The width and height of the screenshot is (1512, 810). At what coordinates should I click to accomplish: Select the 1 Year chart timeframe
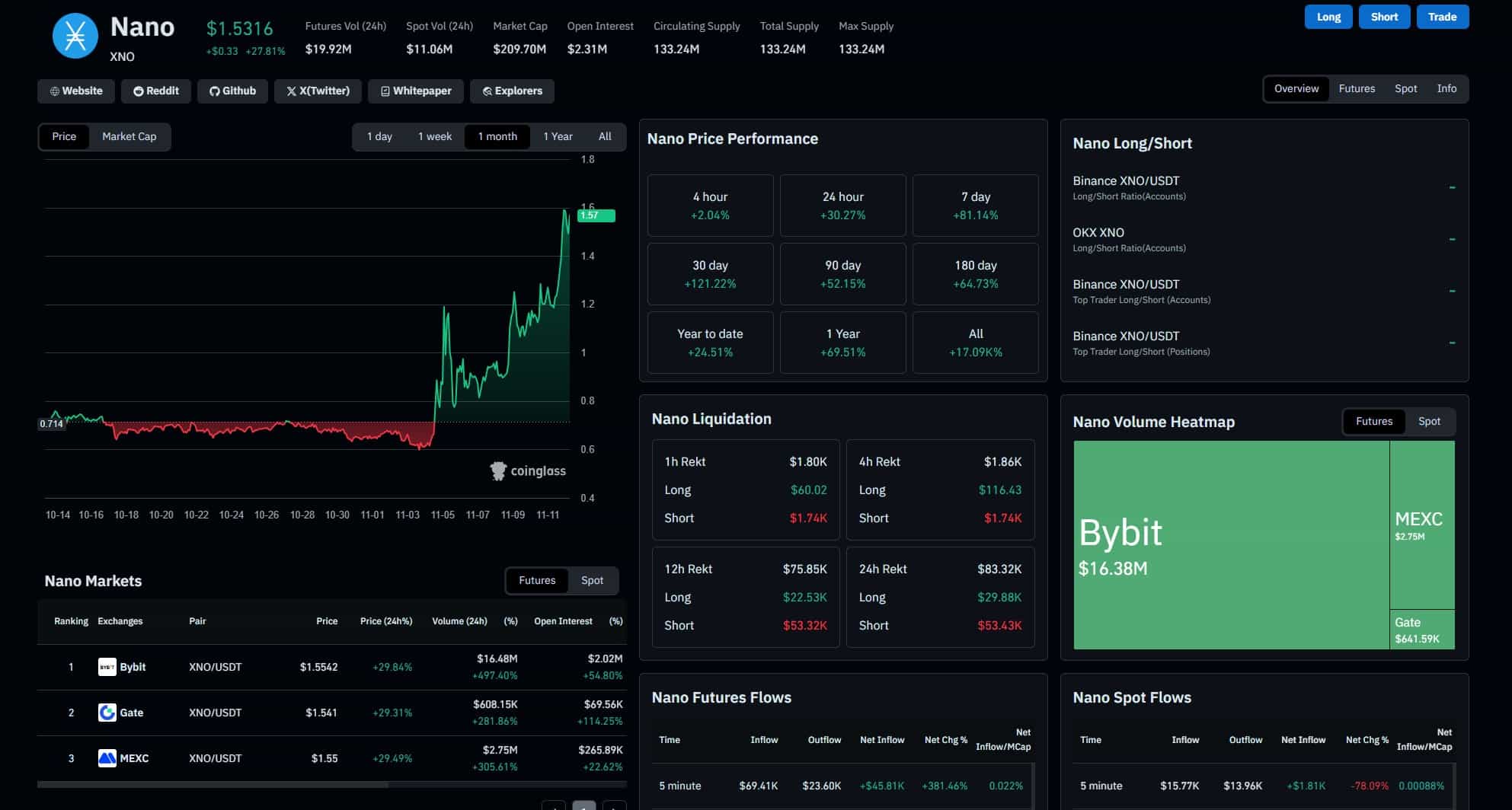click(x=557, y=136)
